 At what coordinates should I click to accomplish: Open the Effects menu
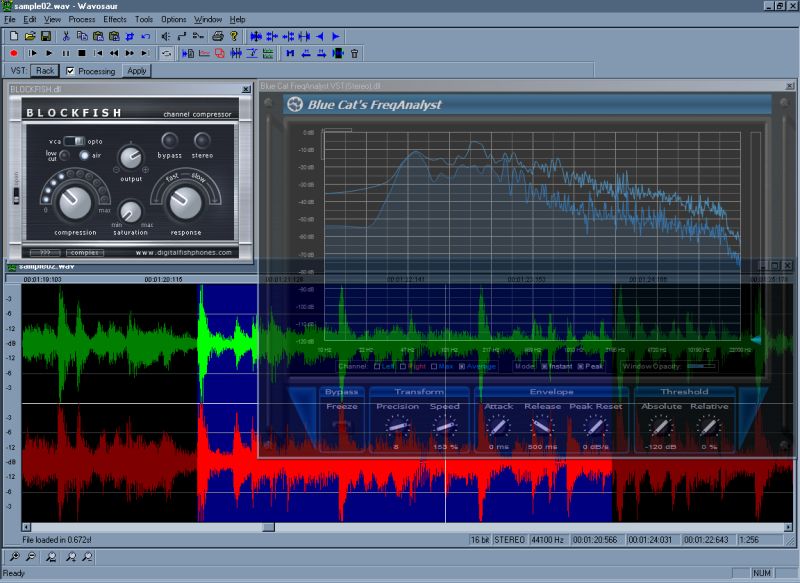click(x=115, y=19)
